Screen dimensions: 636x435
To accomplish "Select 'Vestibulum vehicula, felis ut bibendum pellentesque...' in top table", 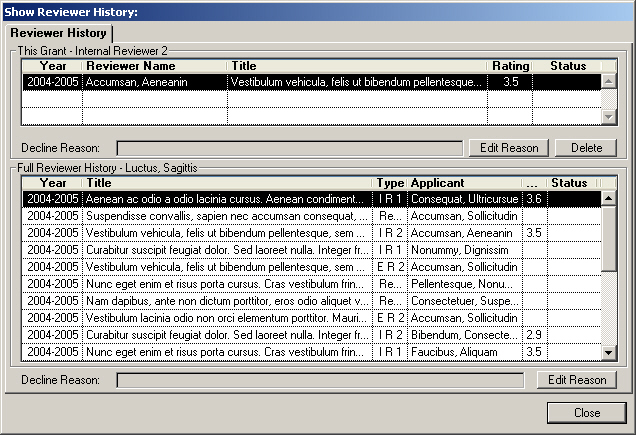I will pos(357,82).
